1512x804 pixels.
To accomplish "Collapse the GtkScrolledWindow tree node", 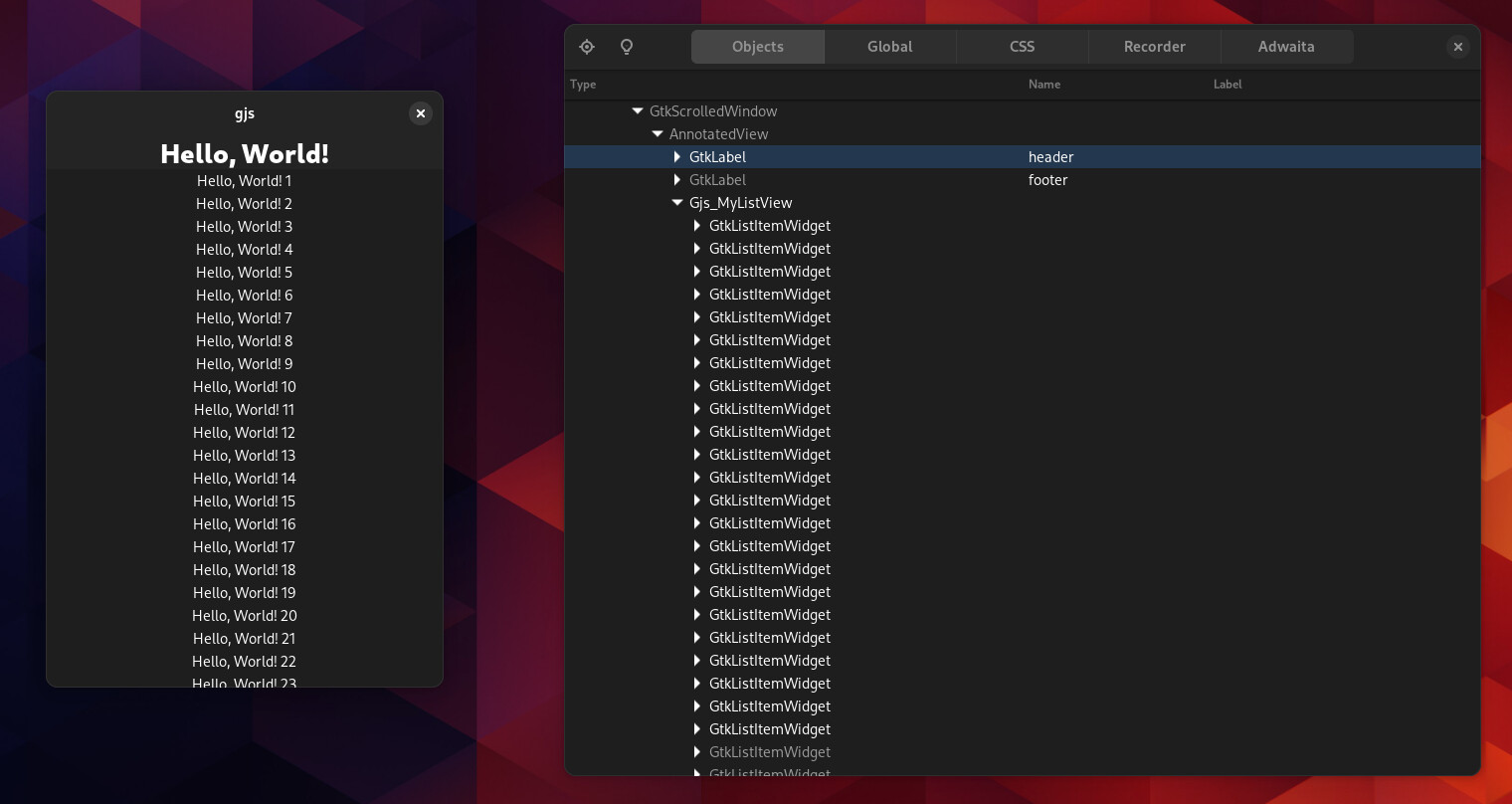I will point(638,111).
